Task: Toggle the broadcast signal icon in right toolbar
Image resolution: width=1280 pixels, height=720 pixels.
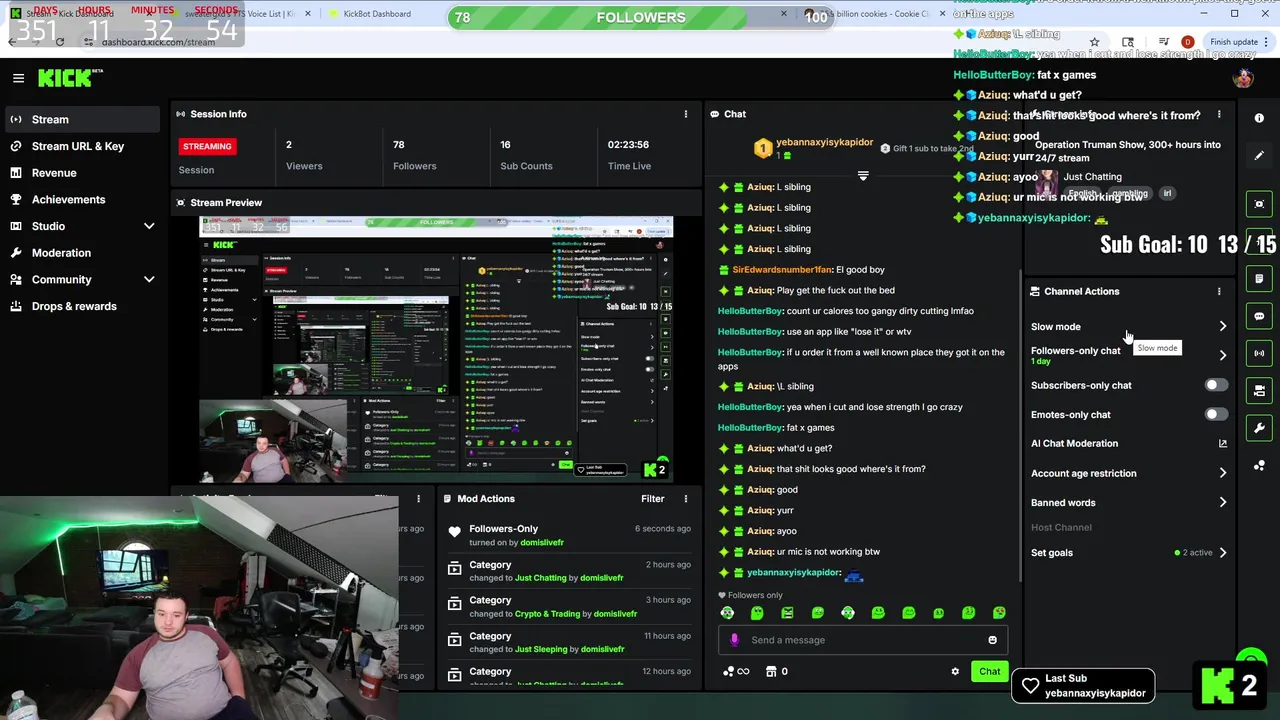Action: tap(1259, 353)
